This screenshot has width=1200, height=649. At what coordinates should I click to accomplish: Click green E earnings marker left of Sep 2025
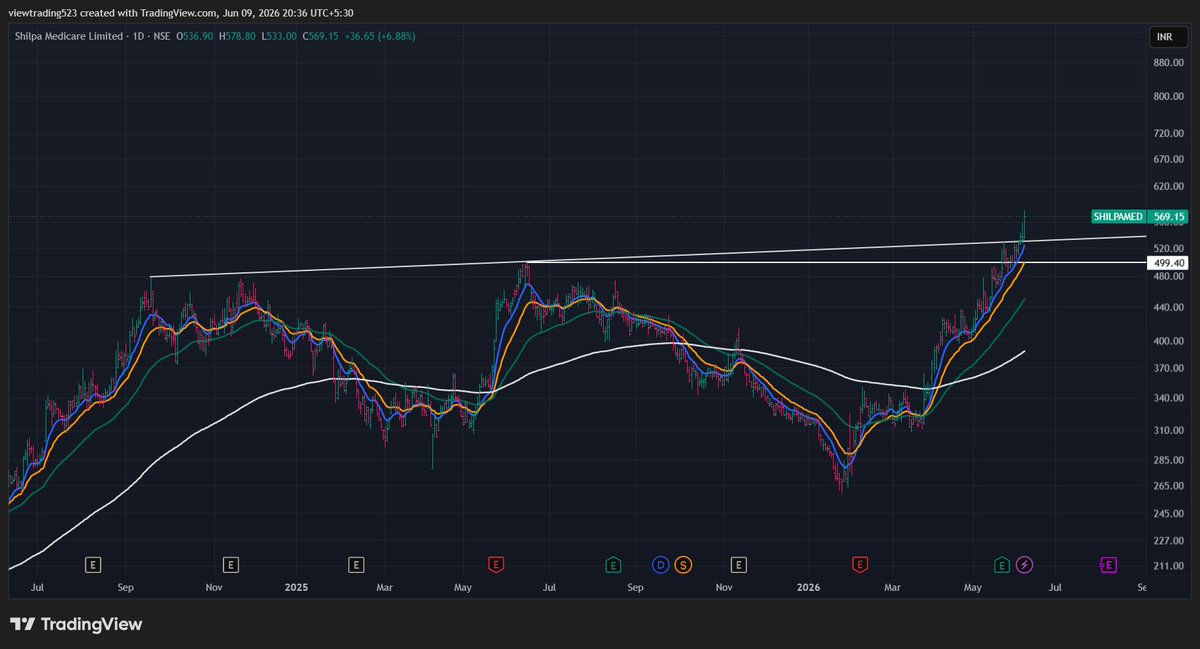[613, 565]
